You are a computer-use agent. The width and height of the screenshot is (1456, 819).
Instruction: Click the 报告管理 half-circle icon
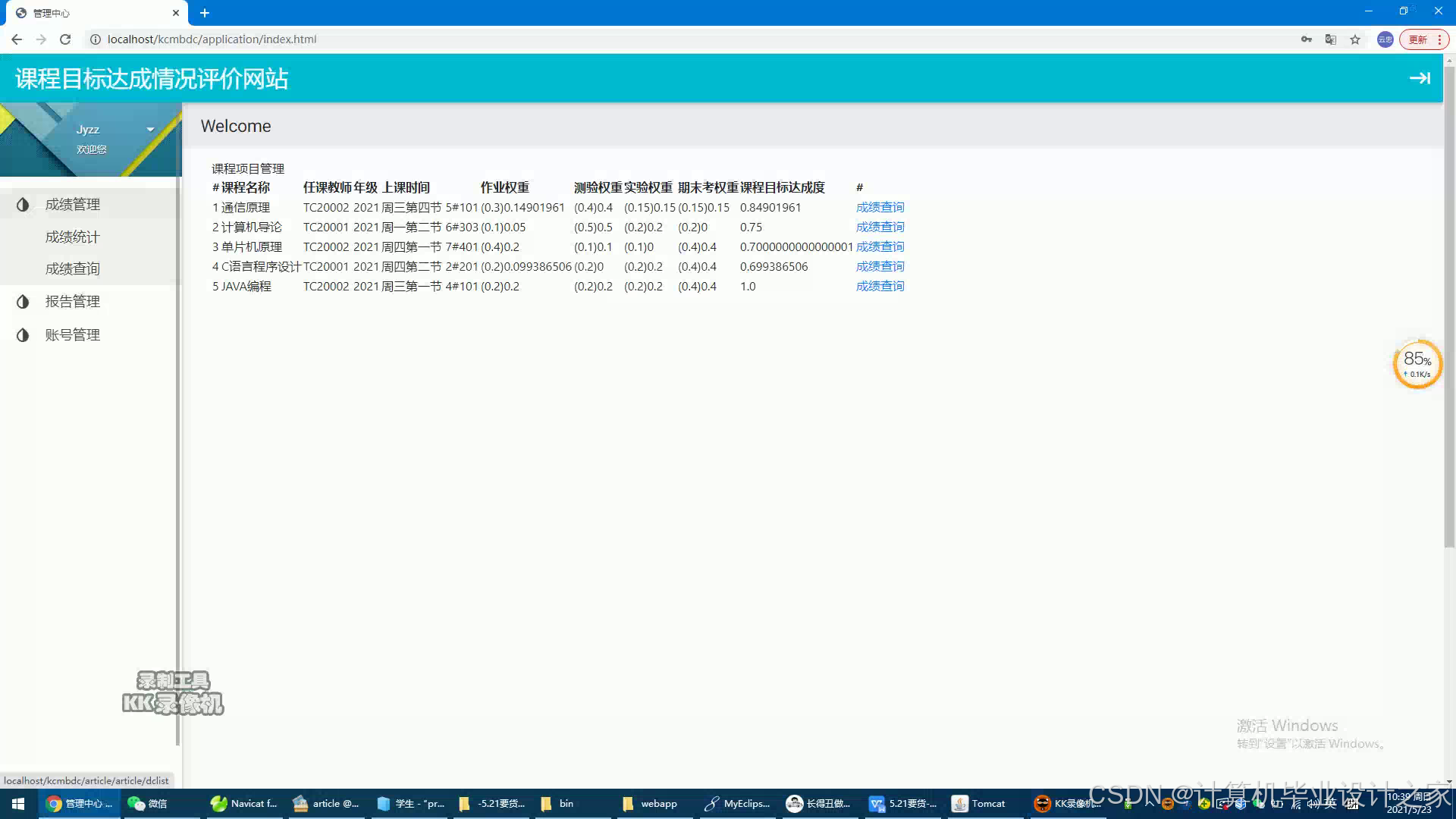point(23,302)
